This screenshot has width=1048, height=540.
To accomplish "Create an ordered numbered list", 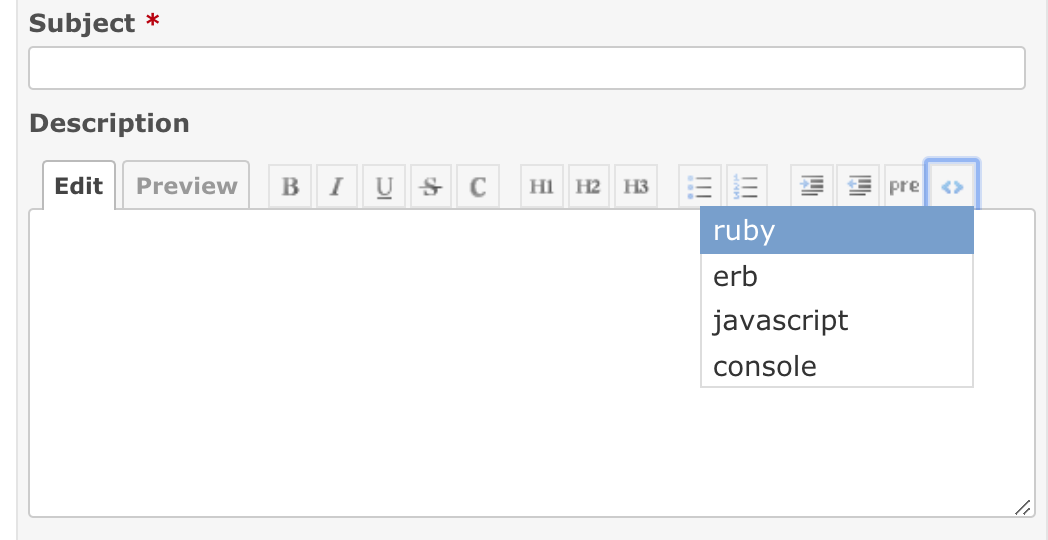I will click(x=747, y=186).
